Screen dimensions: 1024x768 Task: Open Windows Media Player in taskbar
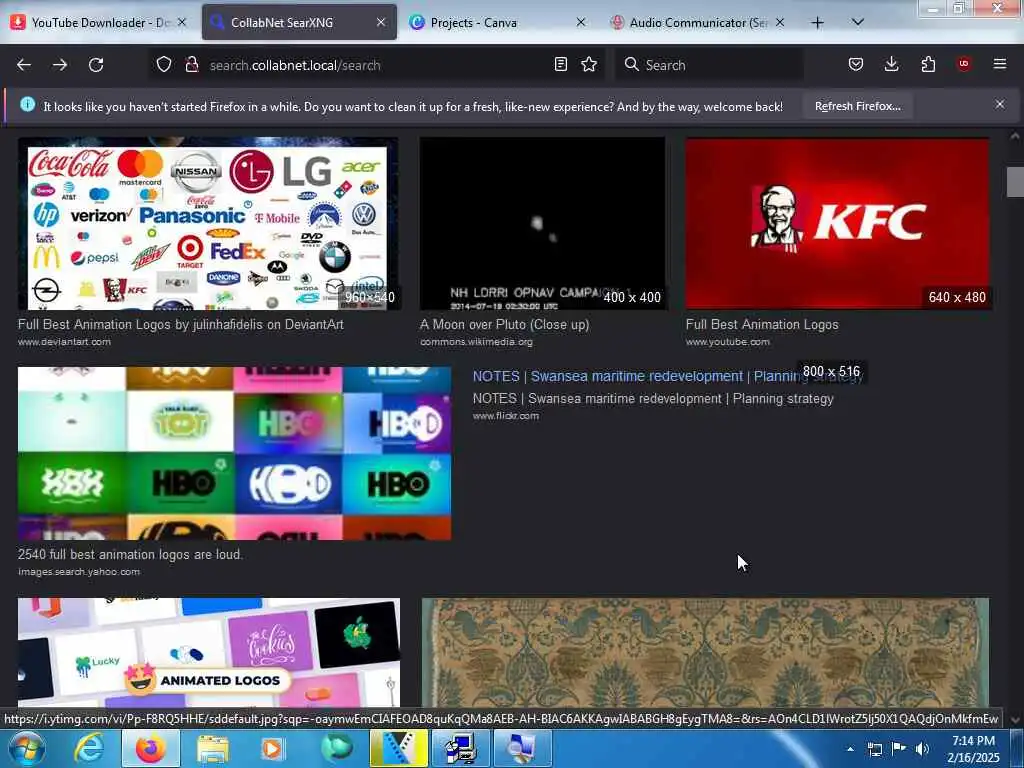273,748
